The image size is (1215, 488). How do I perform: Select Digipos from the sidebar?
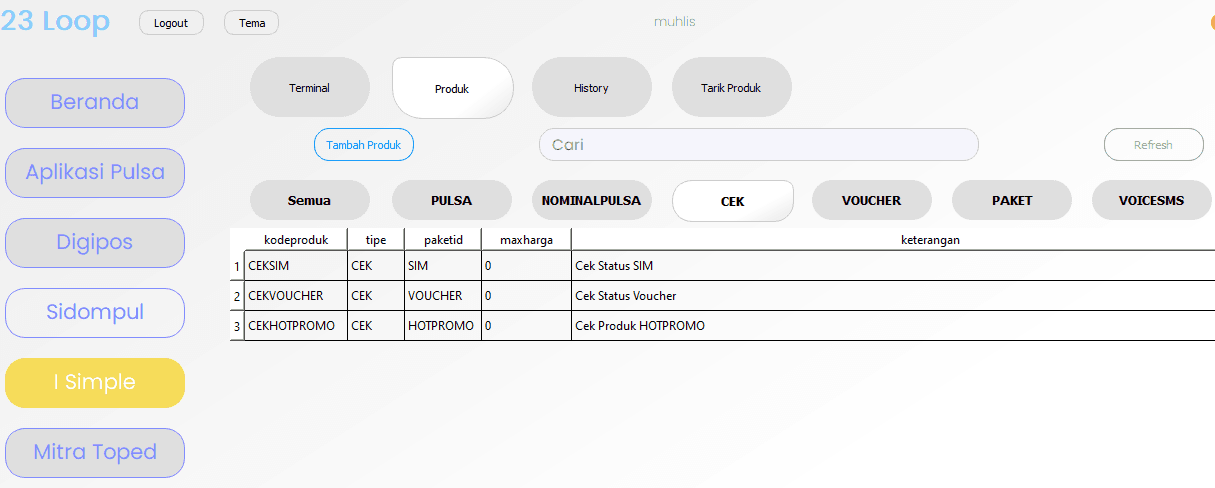tap(95, 243)
